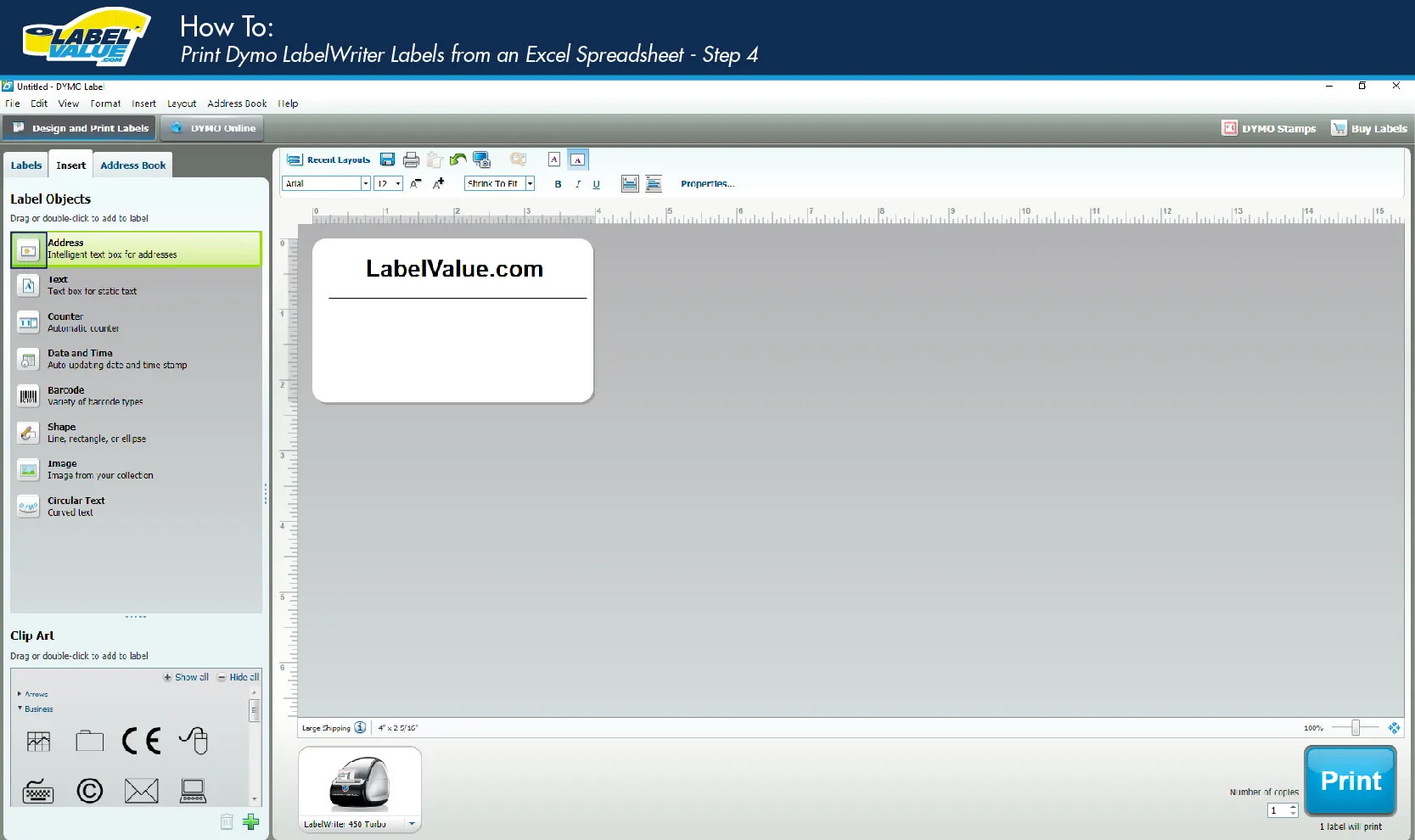Viewport: 1415px width, 840px height.
Task: Click the trash icon below clip art
Action: [227, 821]
